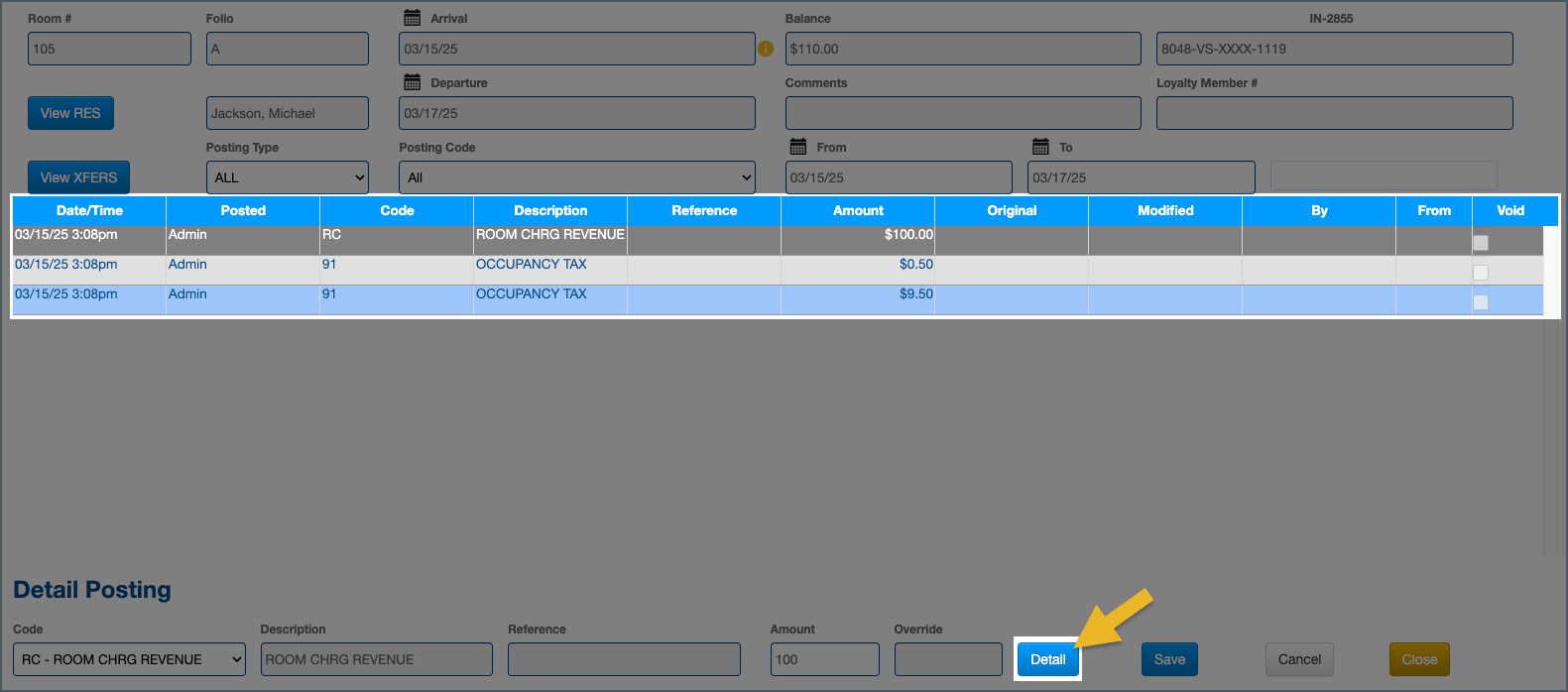Open the Posting Code dropdown
Image resolution: width=1568 pixels, height=692 pixels.
[x=576, y=177]
